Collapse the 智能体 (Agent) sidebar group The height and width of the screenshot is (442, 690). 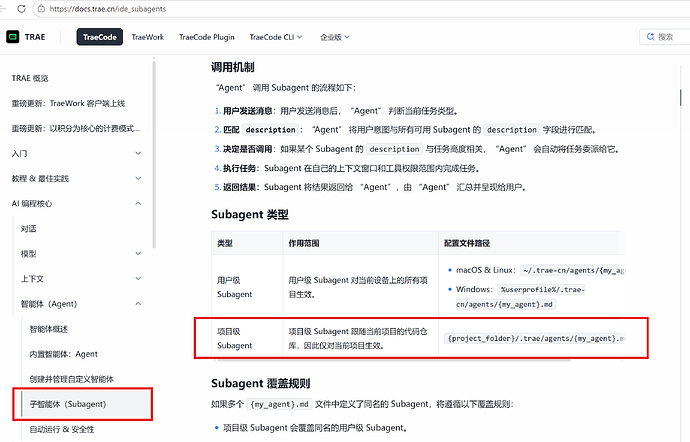point(81,304)
